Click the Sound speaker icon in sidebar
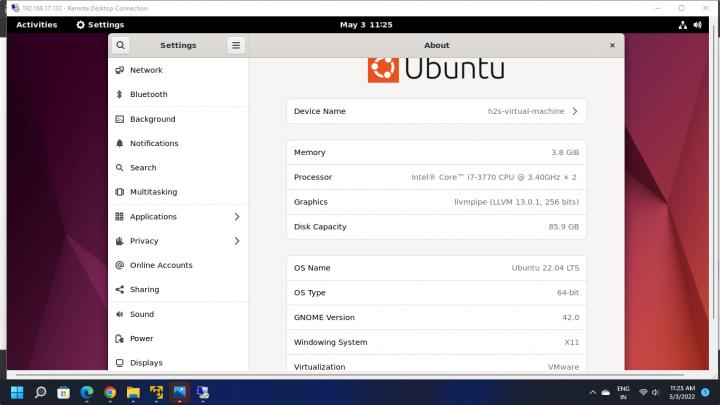 [x=119, y=314]
